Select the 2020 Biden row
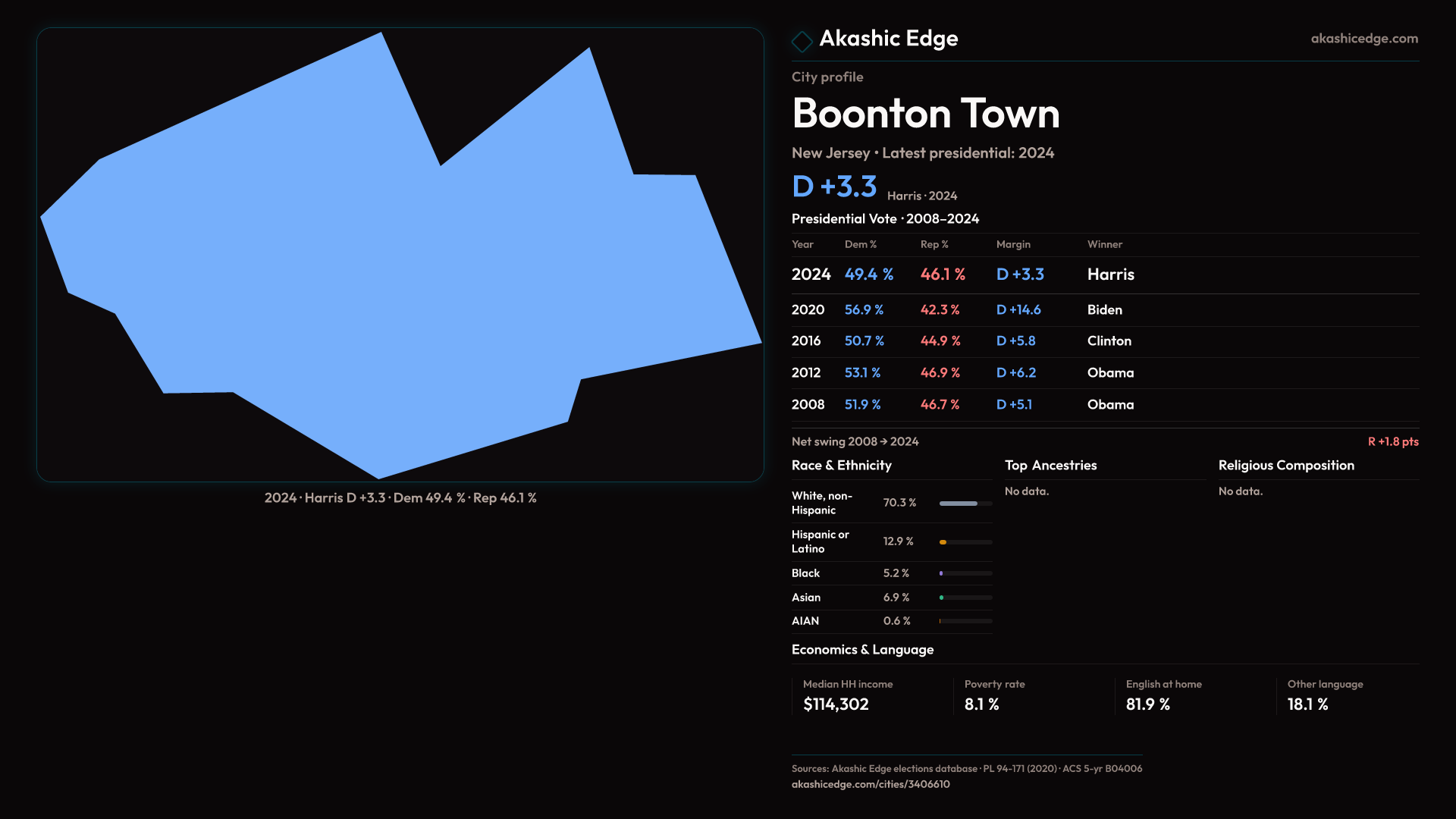The height and width of the screenshot is (819, 1456). pos(1104,310)
